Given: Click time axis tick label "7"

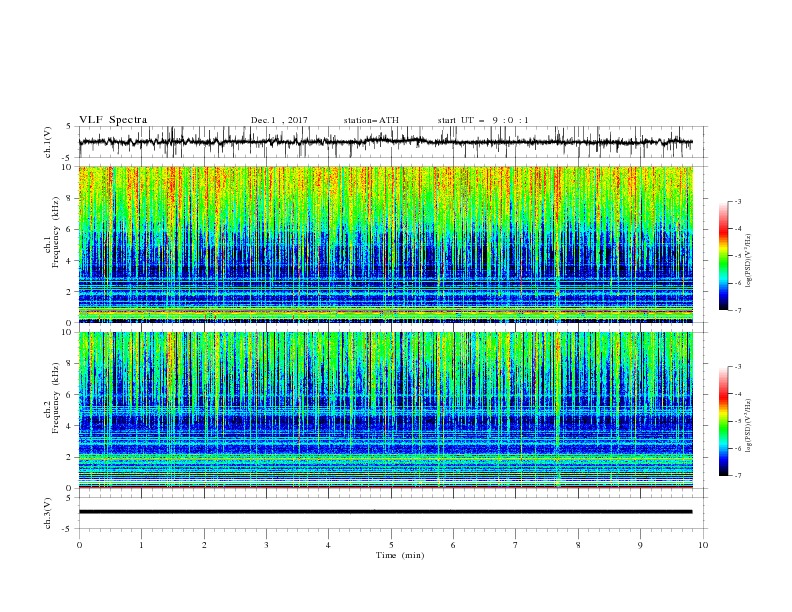Looking at the screenshot, I should pyautogui.click(x=516, y=545).
